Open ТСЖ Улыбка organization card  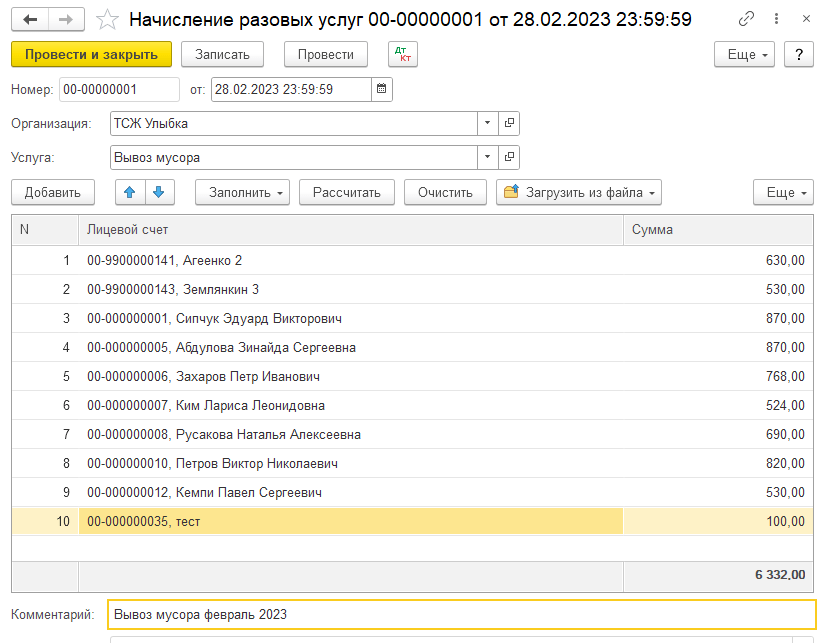click(509, 123)
